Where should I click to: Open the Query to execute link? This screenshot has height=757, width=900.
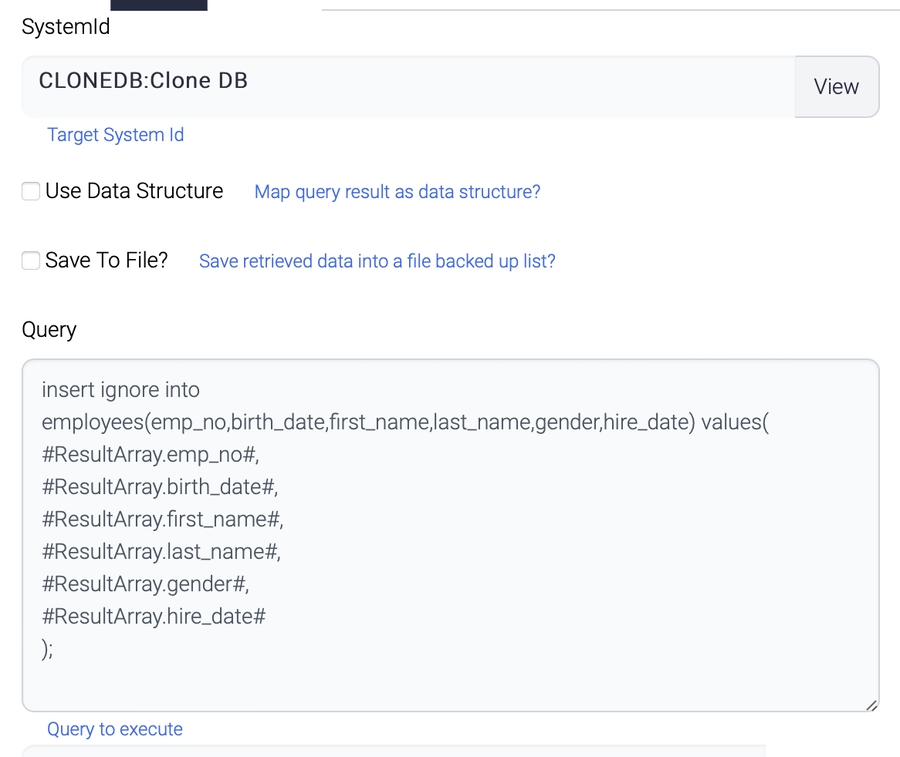pyautogui.click(x=114, y=728)
